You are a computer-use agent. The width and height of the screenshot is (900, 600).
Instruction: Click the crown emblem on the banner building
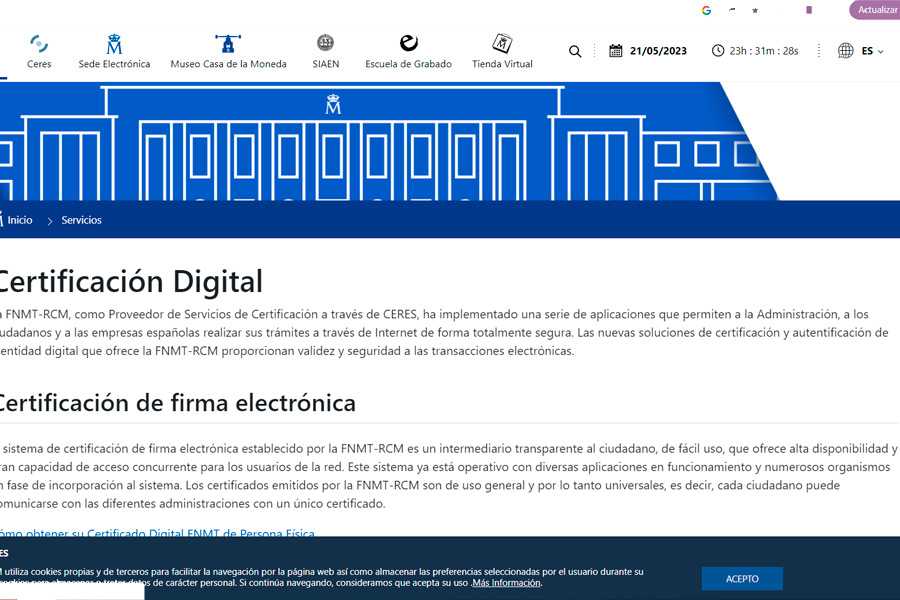[333, 104]
